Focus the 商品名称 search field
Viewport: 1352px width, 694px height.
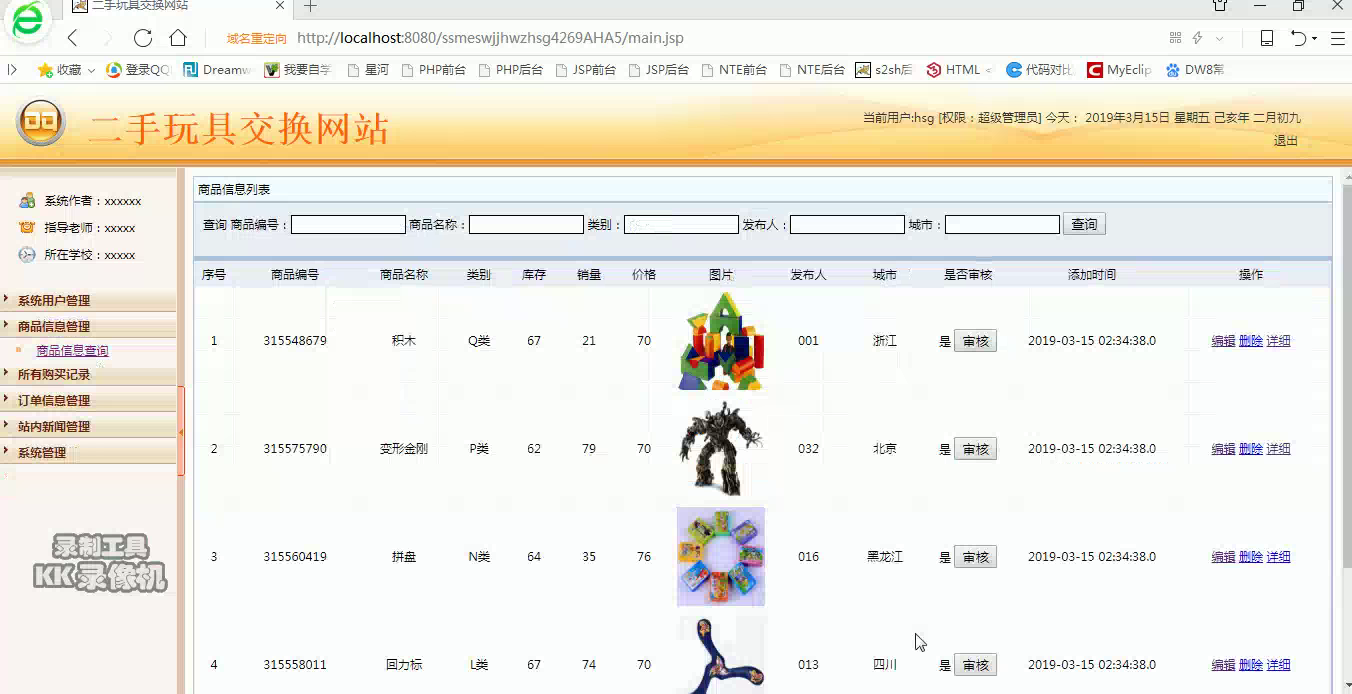tap(526, 225)
